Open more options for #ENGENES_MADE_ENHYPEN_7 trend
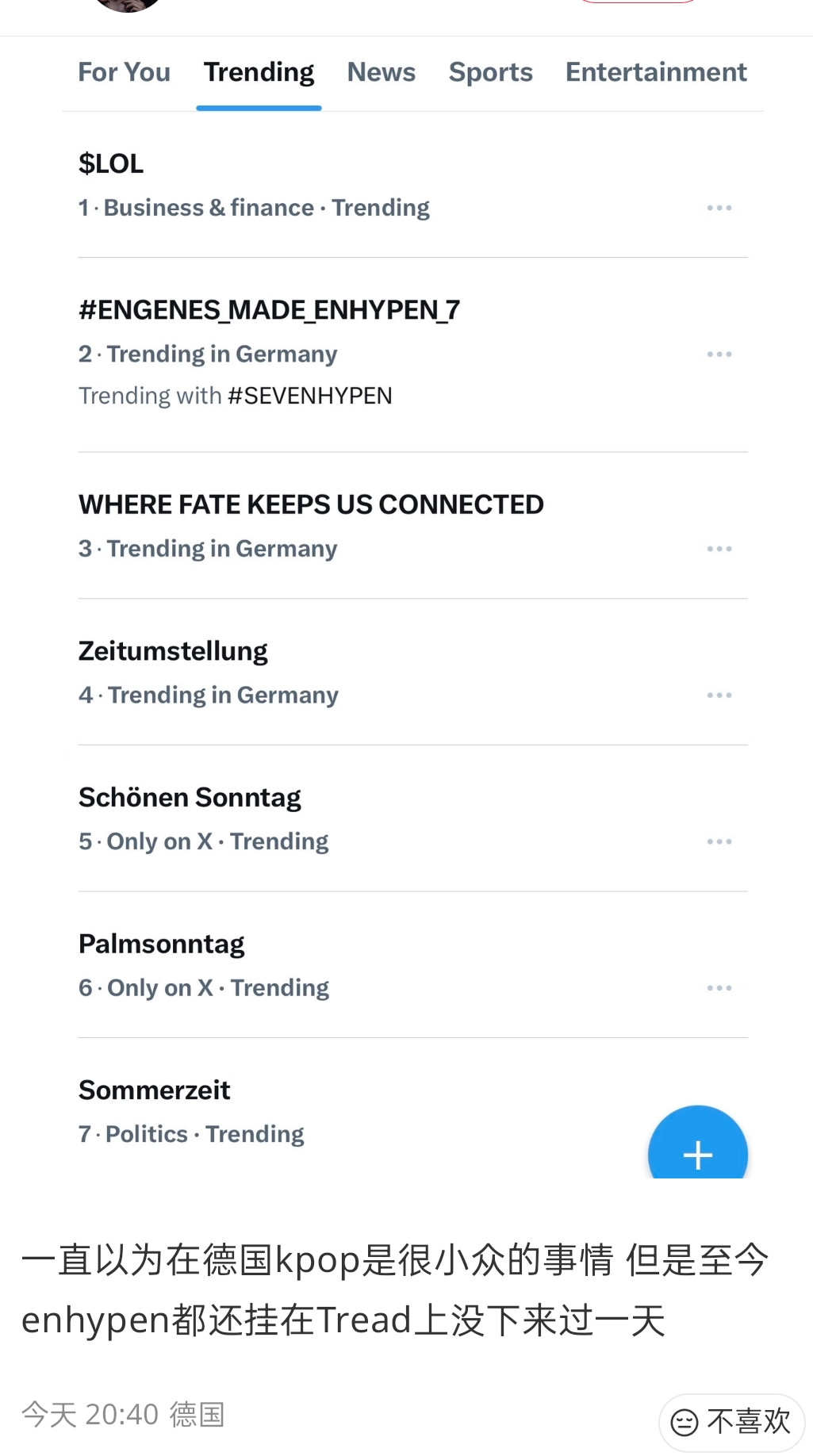 (x=719, y=354)
